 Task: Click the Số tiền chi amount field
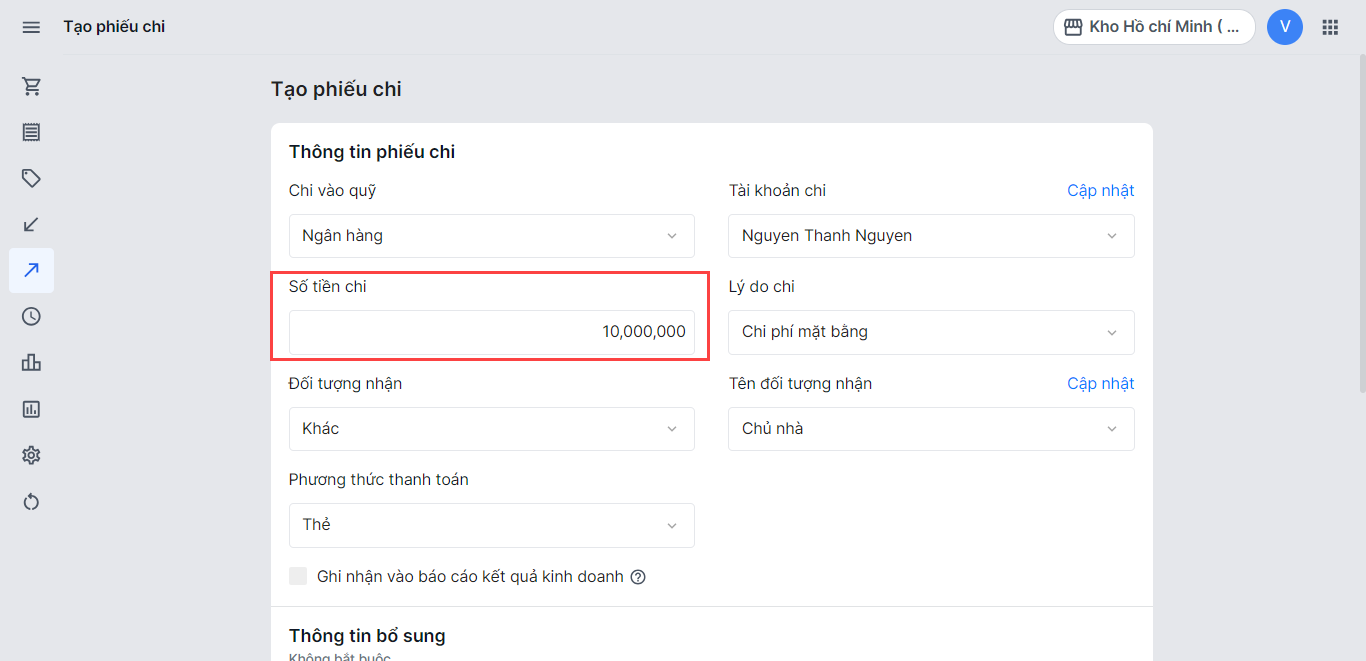click(x=491, y=332)
